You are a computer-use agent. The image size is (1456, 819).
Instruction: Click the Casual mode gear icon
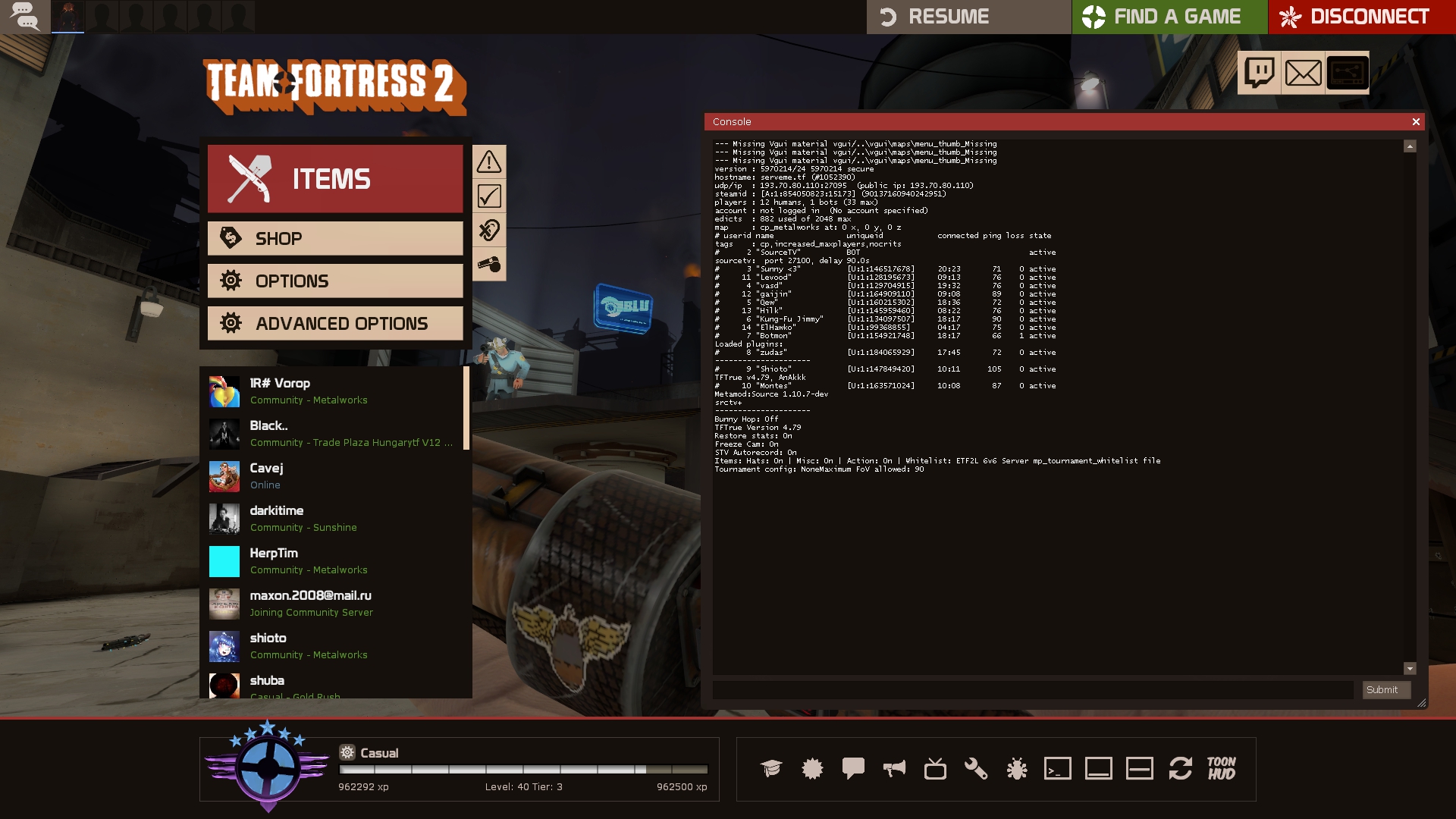pos(347,752)
